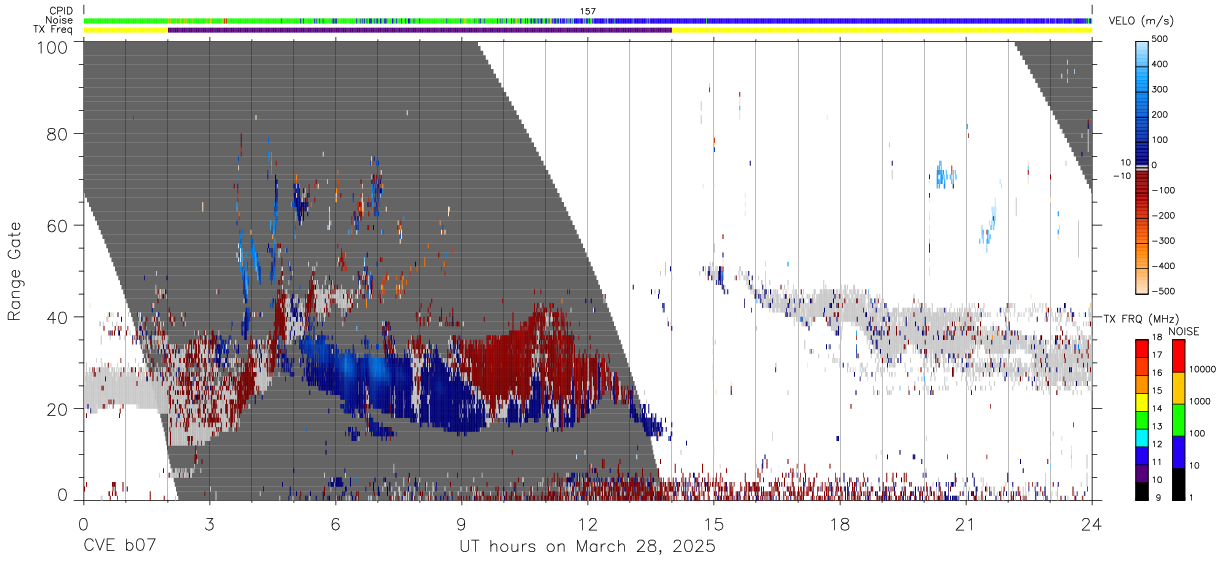1228x567 pixels.
Task: Click the 40 tick on Range Gate axis
Action: [x=58, y=317]
